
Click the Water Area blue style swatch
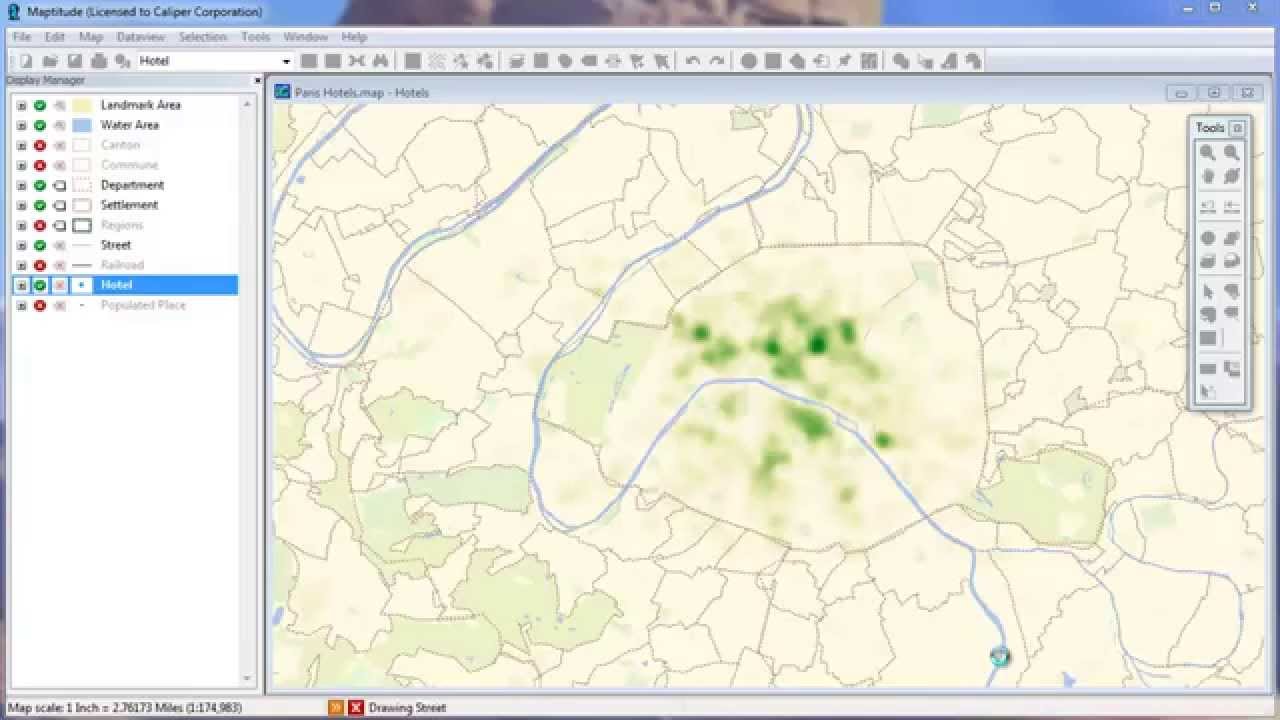point(82,125)
